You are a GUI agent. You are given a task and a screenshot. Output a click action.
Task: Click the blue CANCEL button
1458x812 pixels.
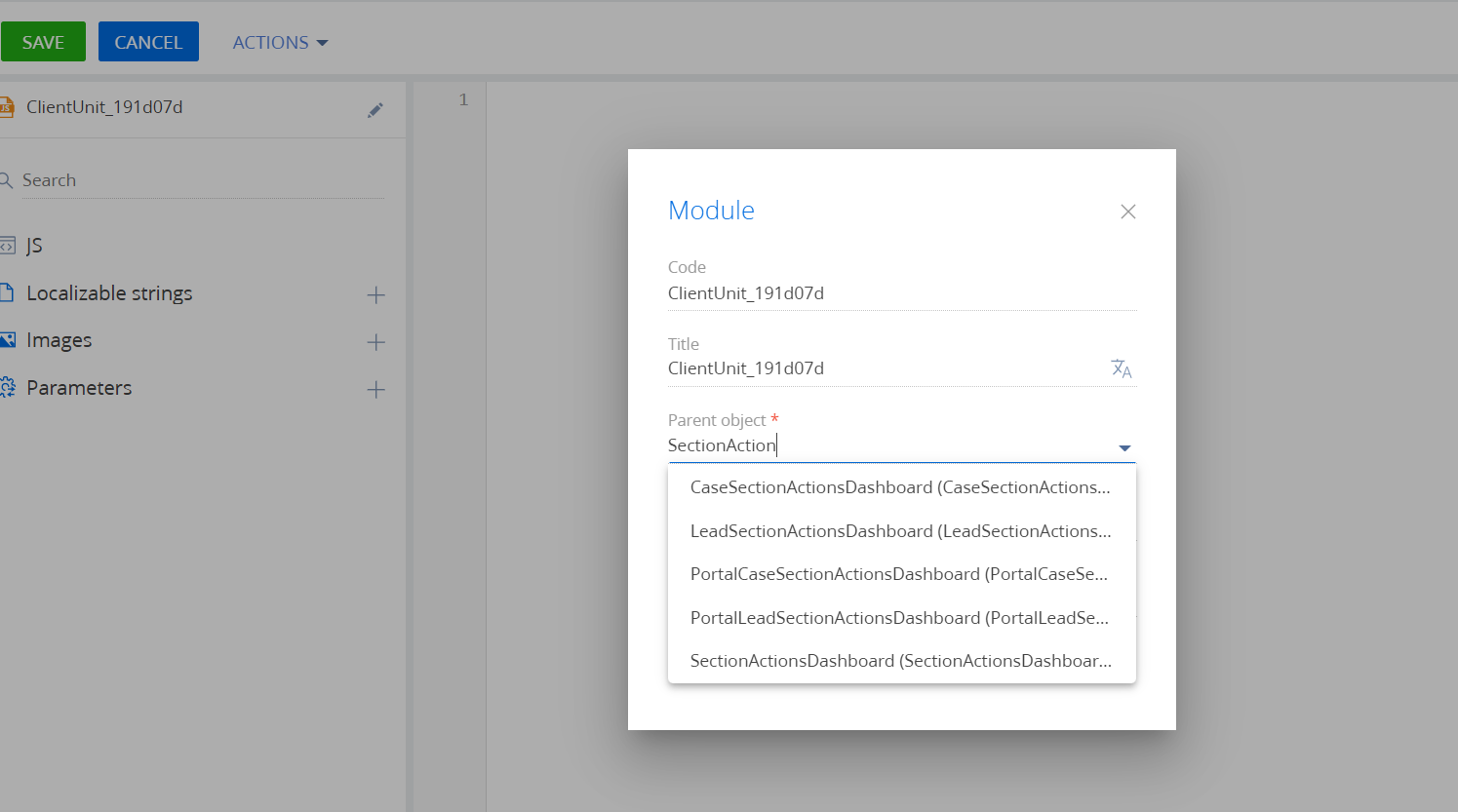pyautogui.click(x=148, y=42)
